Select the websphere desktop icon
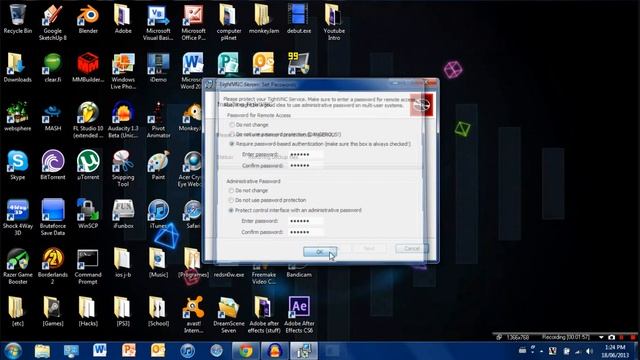 click(x=18, y=117)
